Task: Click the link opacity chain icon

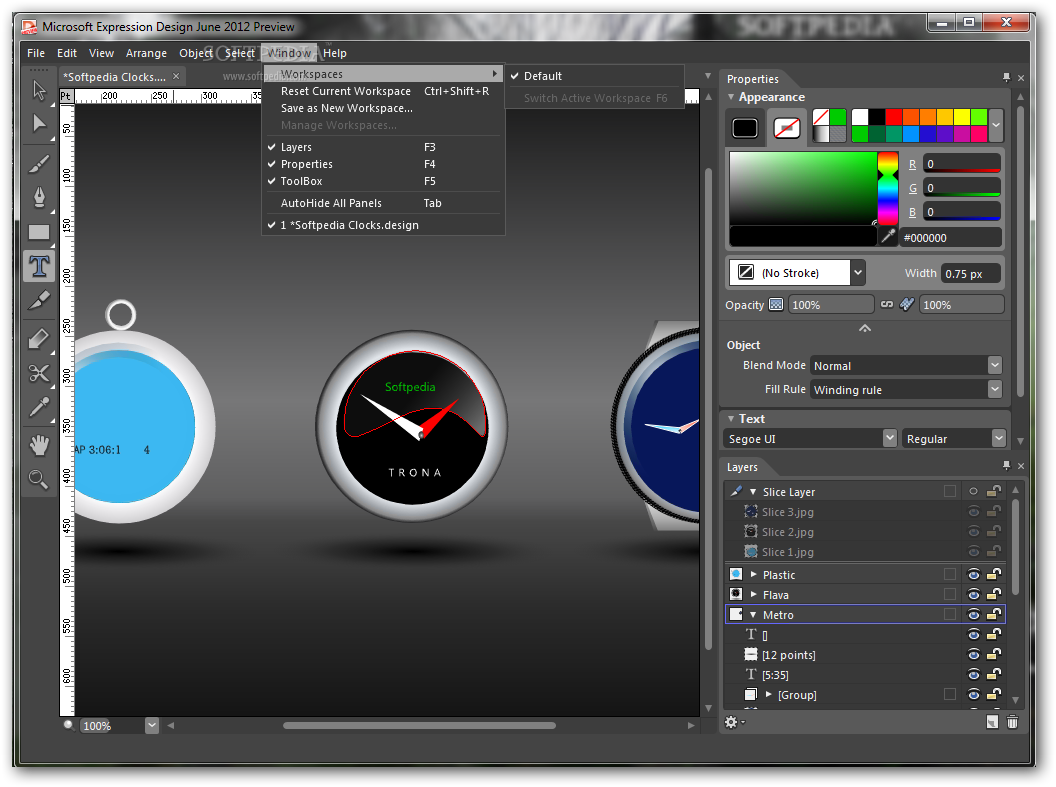Action: 887,305
